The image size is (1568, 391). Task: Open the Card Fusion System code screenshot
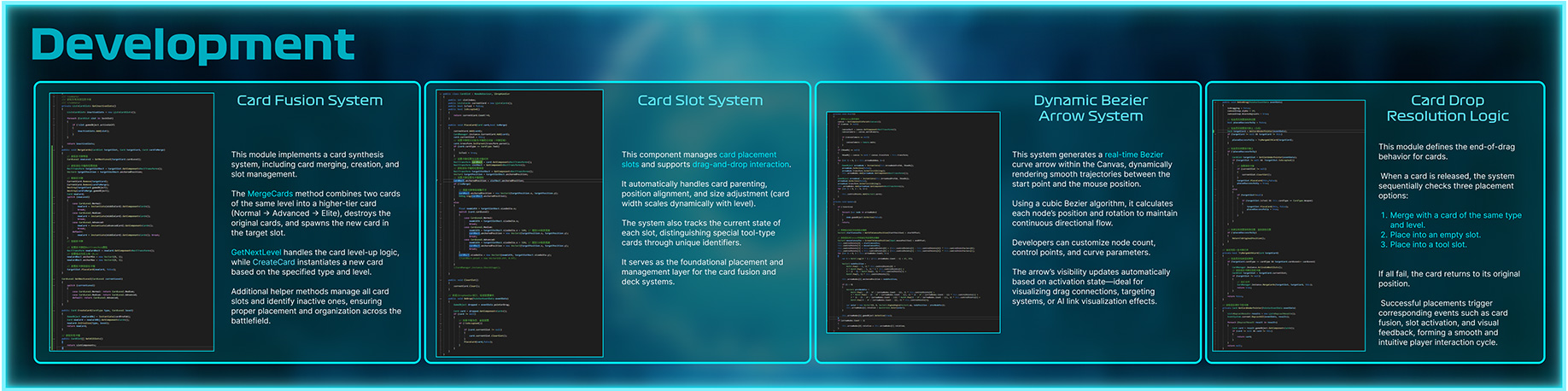click(x=132, y=222)
